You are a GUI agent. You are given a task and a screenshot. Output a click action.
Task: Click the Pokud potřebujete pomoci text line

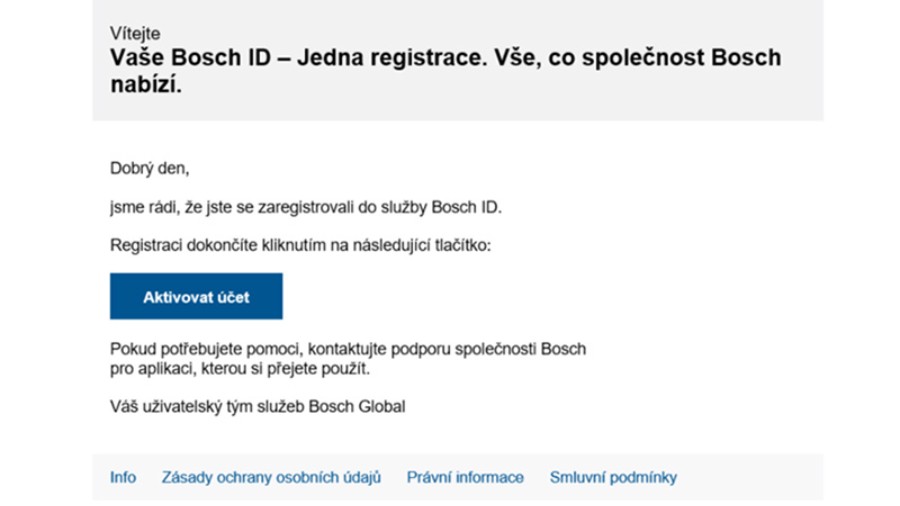click(348, 349)
